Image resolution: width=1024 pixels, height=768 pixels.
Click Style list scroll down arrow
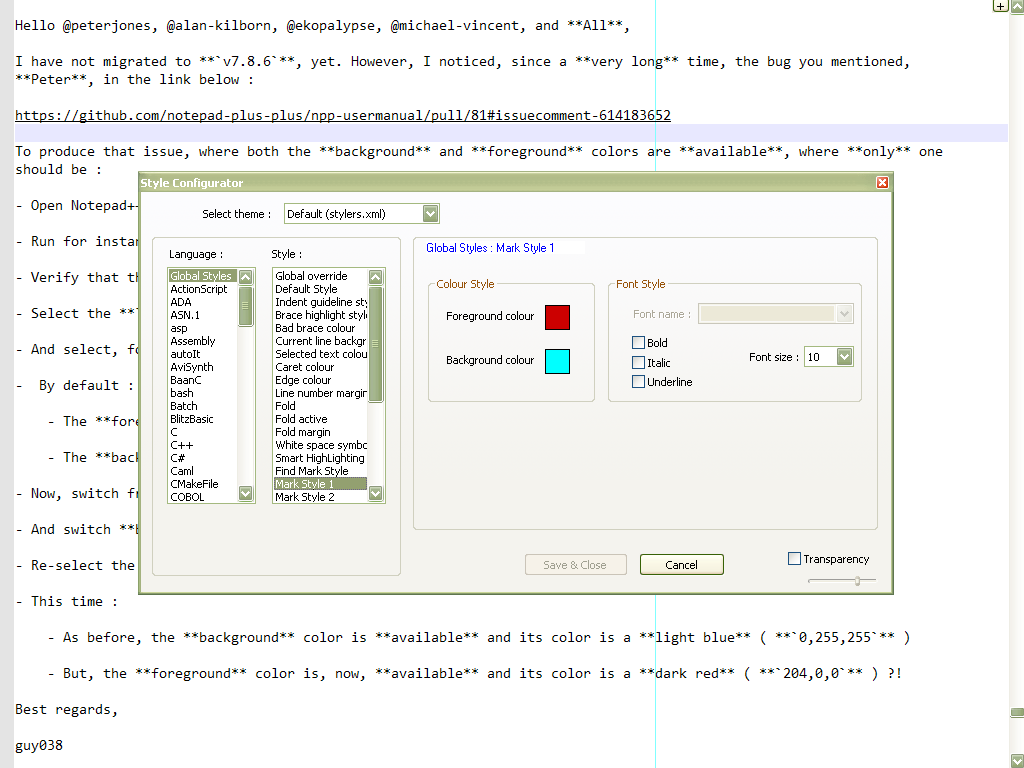point(376,493)
